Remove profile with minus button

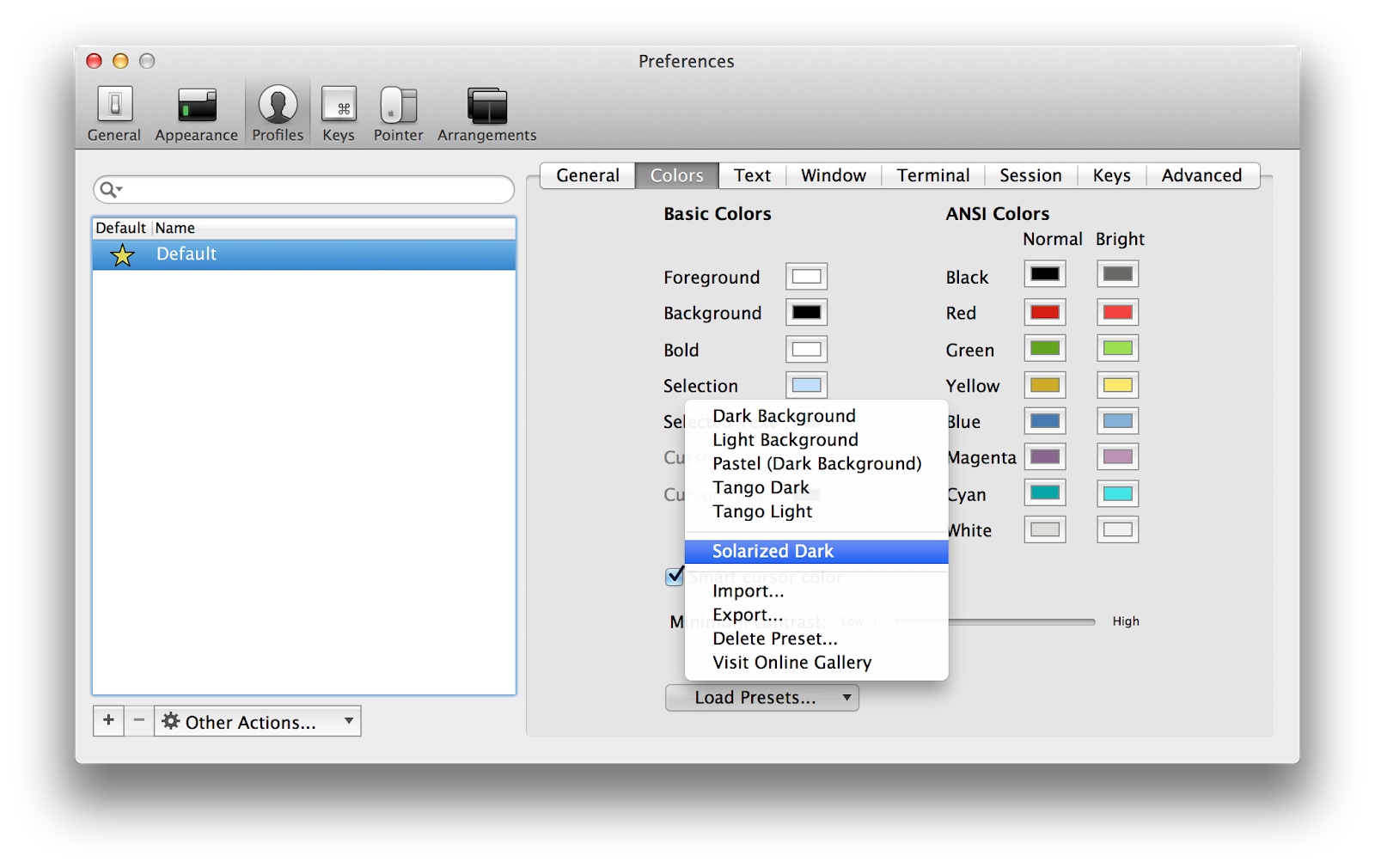click(x=139, y=721)
